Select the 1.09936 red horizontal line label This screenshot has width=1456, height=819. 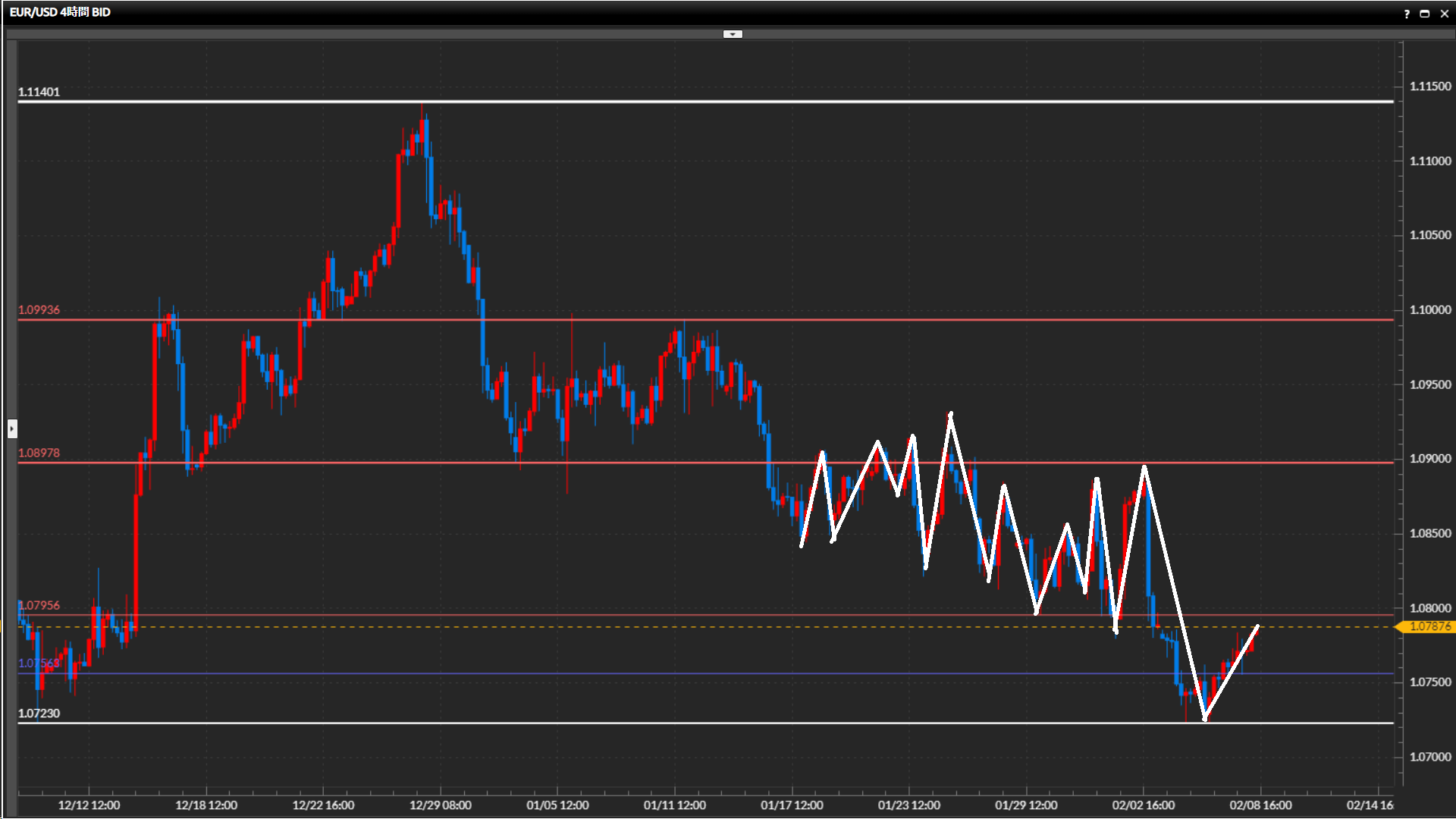[39, 309]
